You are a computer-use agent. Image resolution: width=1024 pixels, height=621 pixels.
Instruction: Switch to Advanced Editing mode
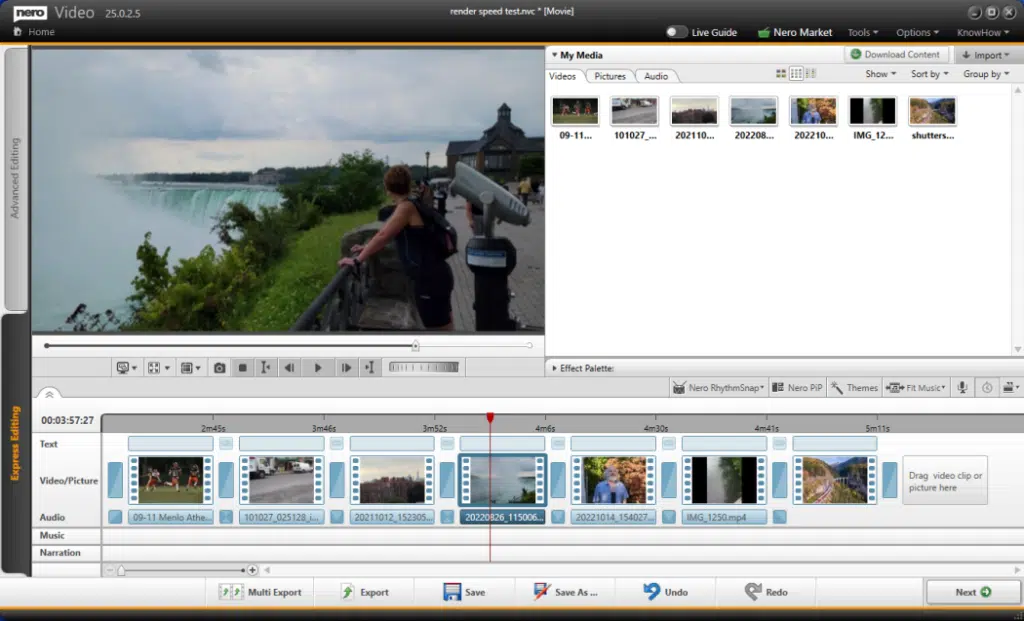click(x=16, y=178)
